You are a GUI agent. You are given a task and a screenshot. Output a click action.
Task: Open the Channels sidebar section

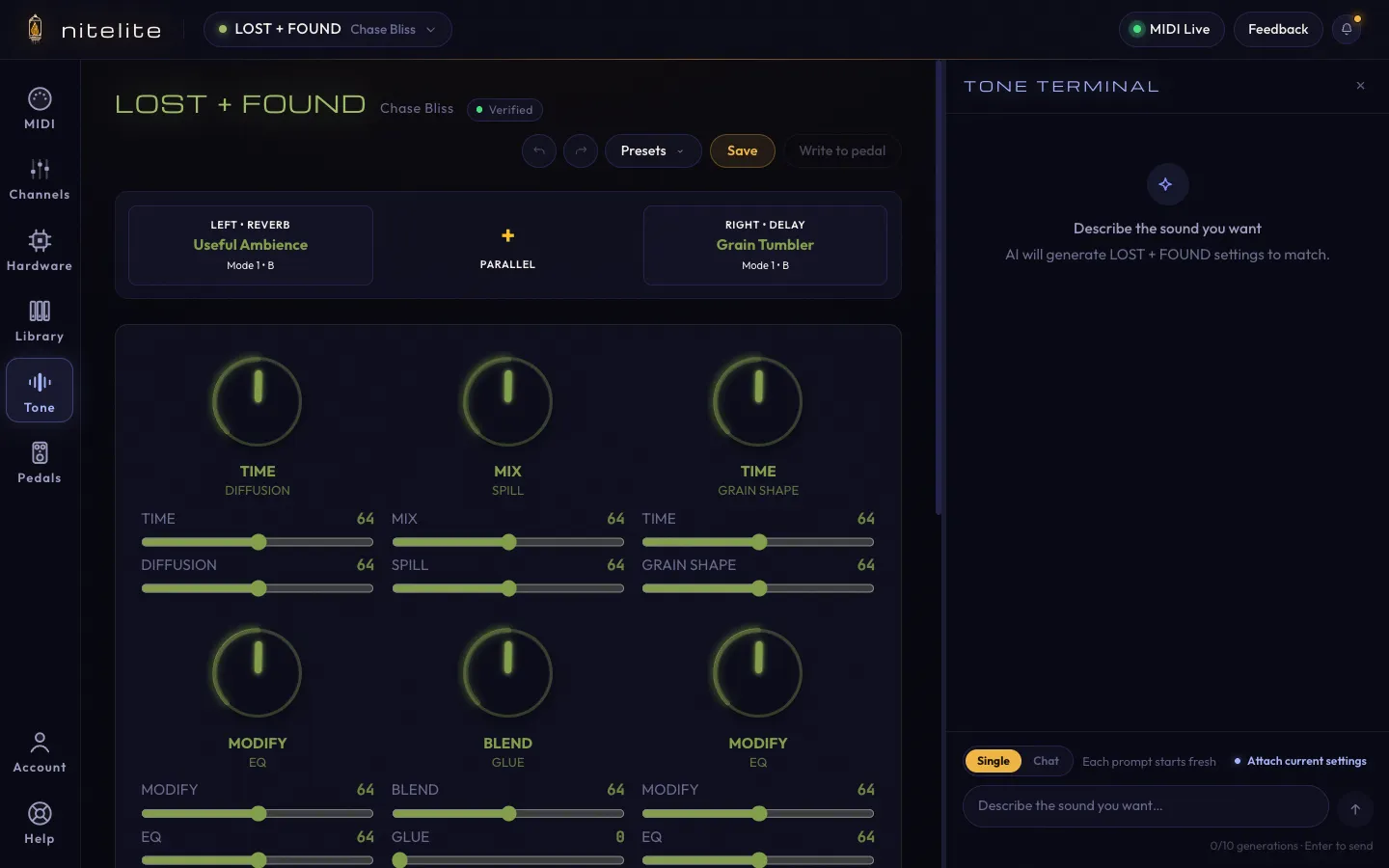[40, 179]
